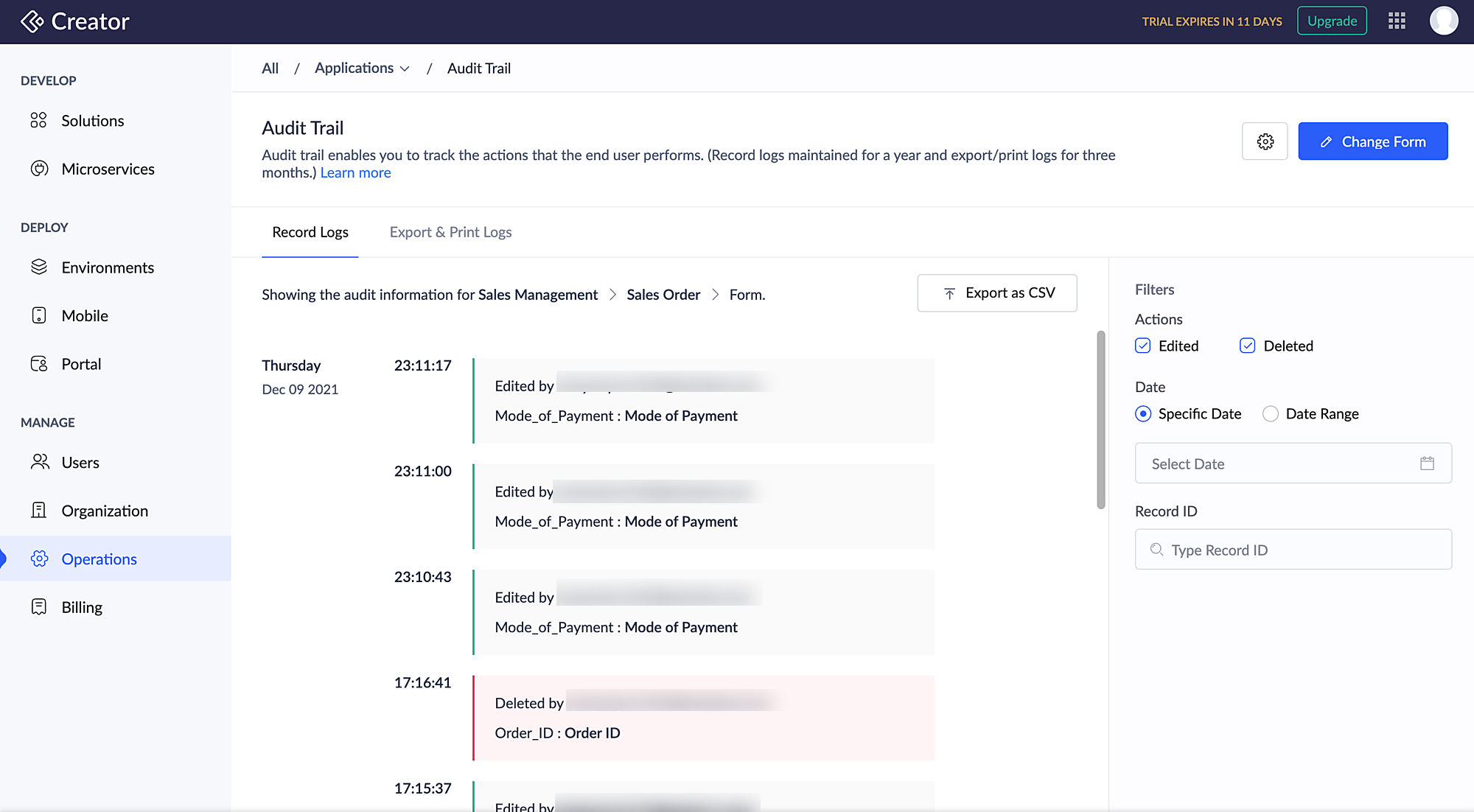
Task: Click the log list vertical scrollbar
Action: click(x=1100, y=420)
